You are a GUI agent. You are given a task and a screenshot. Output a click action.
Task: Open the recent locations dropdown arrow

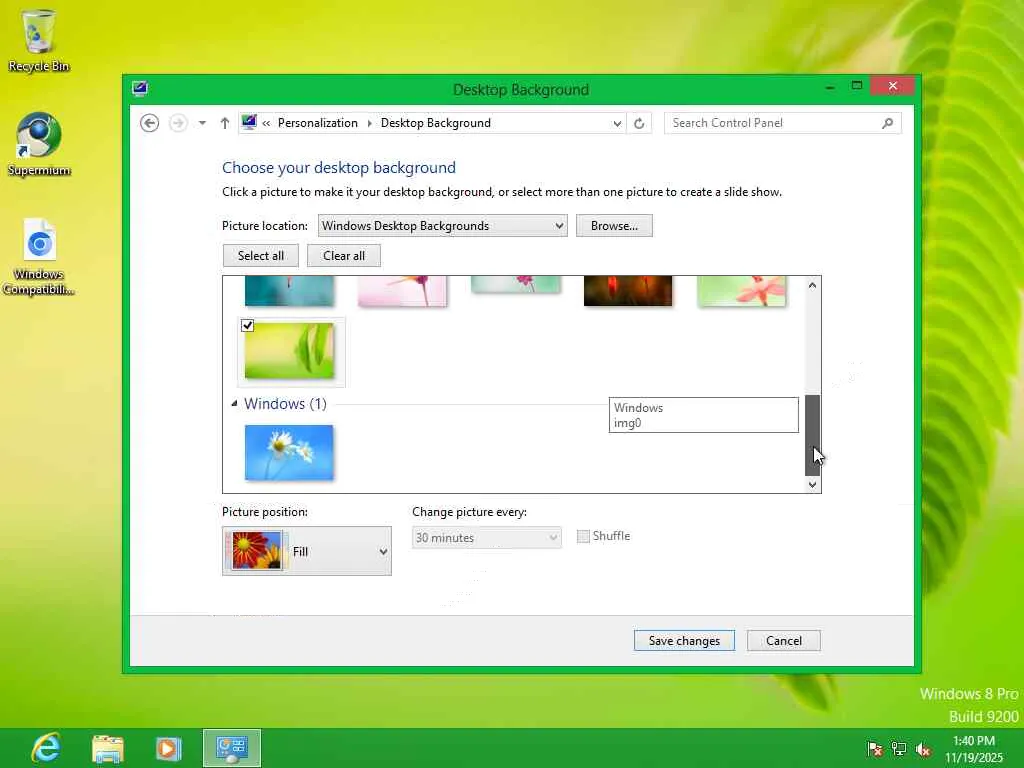(x=202, y=123)
